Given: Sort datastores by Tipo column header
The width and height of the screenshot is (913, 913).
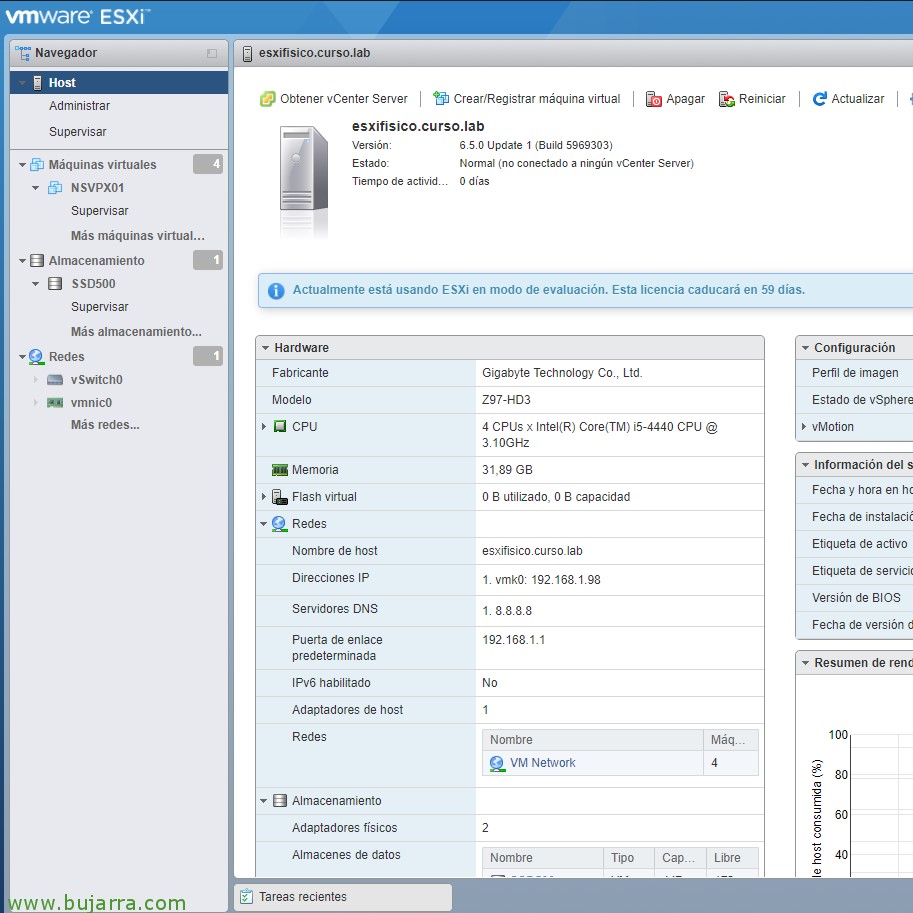Looking at the screenshot, I should tap(629, 858).
